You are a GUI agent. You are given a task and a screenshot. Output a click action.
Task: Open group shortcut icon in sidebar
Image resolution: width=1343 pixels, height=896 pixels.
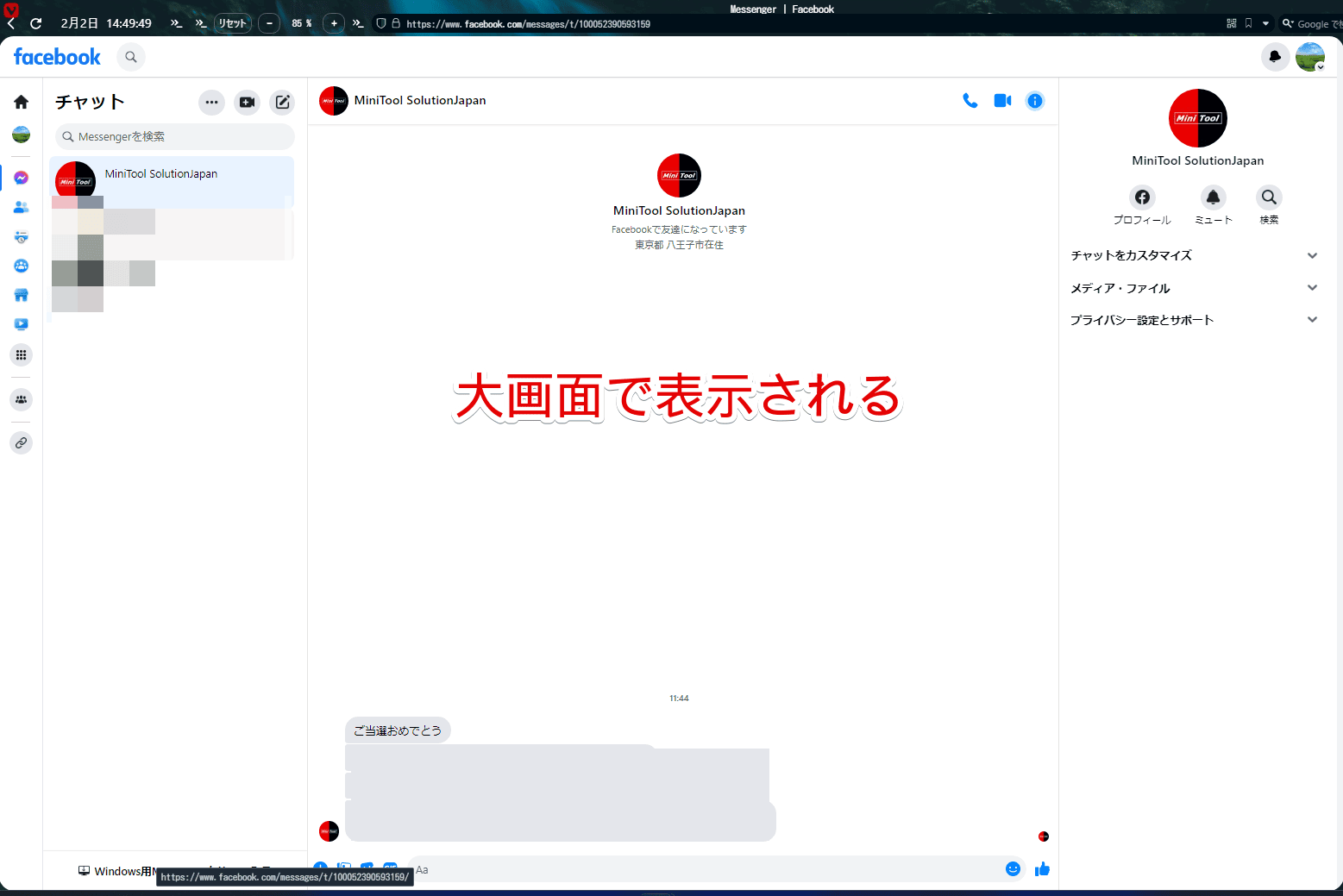(22, 399)
